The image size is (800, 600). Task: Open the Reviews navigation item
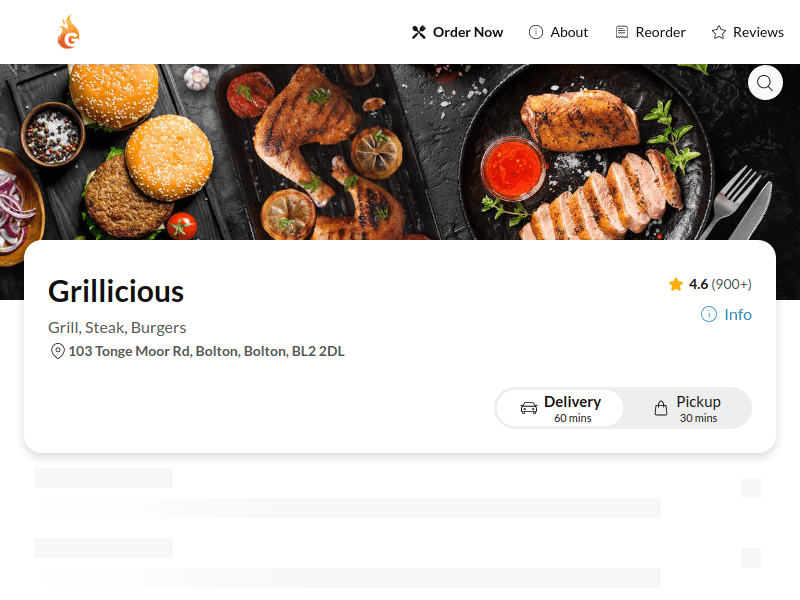coord(758,31)
